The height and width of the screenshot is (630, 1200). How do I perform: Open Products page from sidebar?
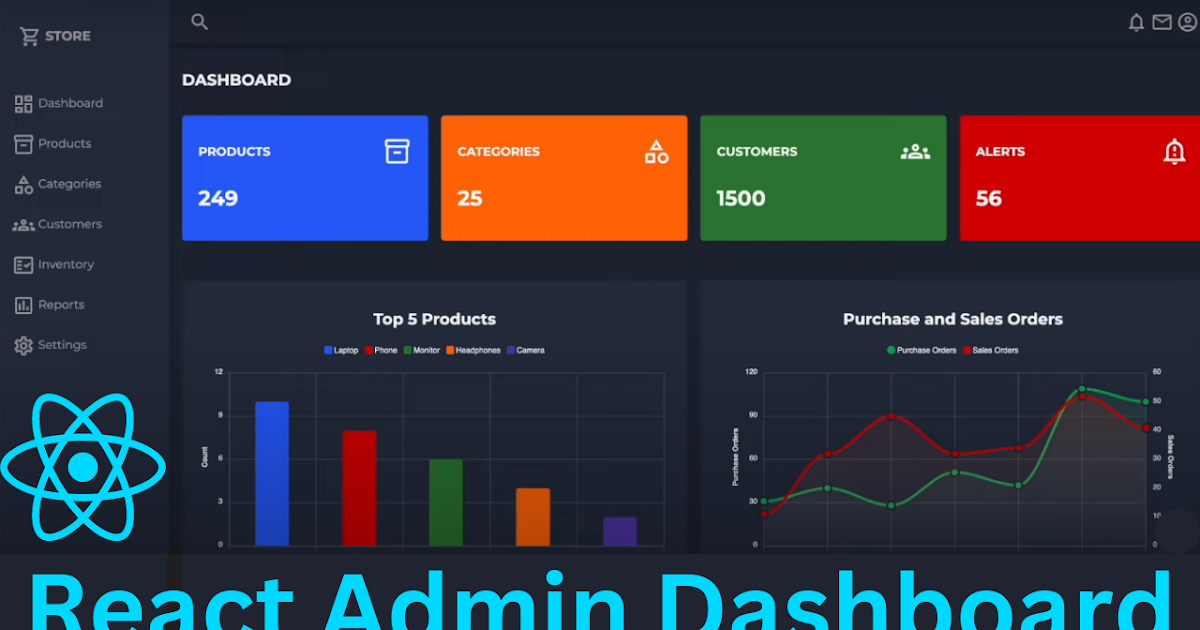[64, 144]
